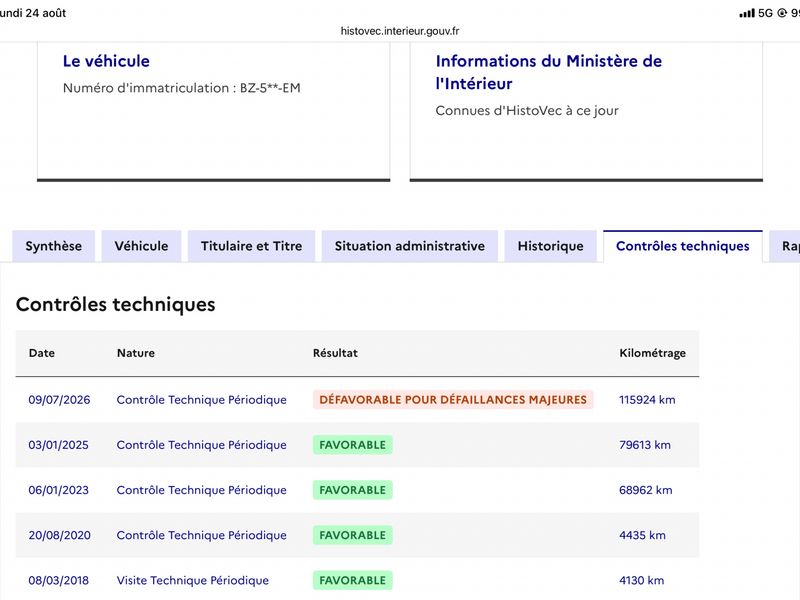Click the mileage value 4130 km

[642, 581]
